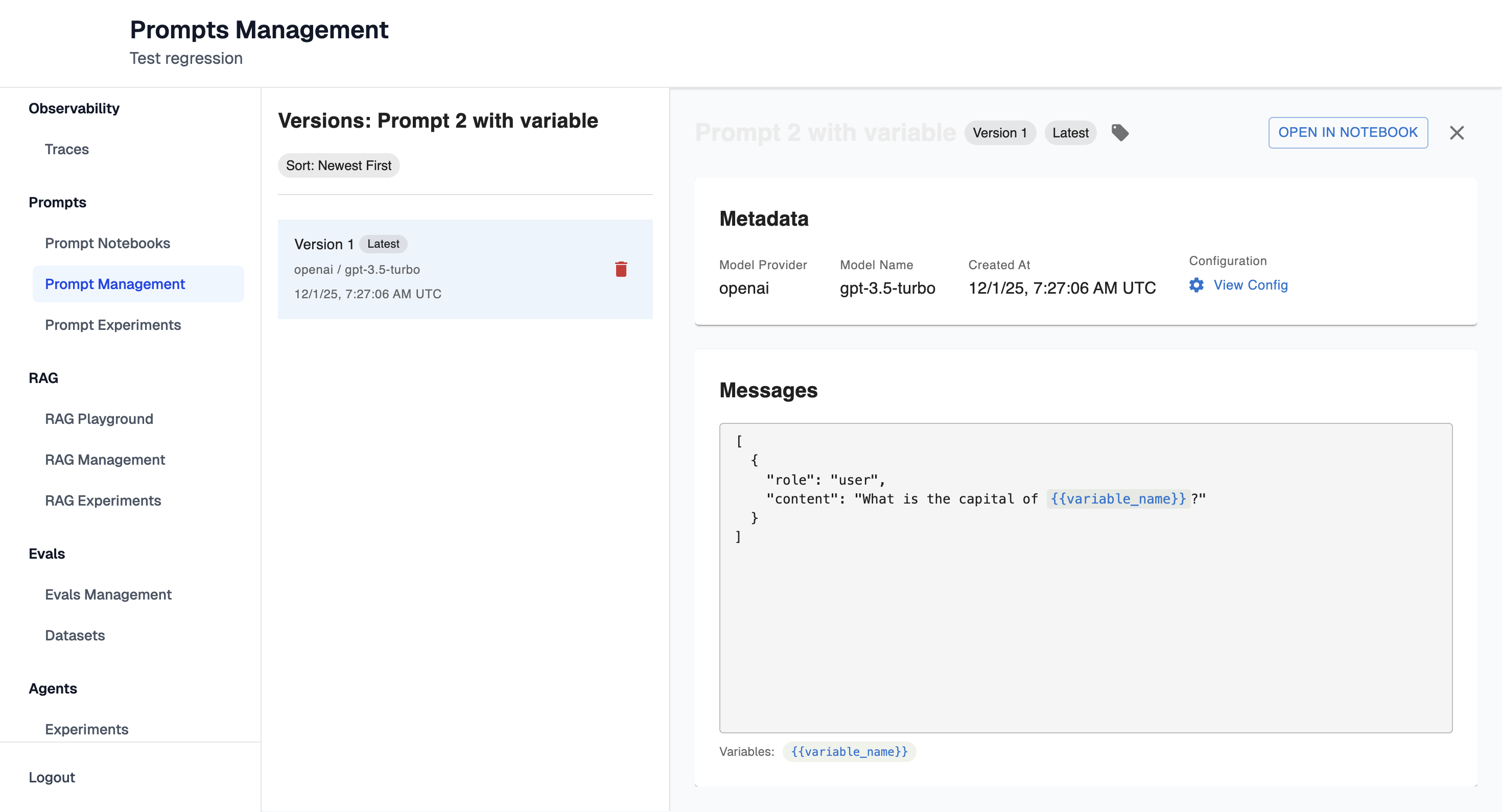Open RAG Playground
Viewport: 1502px width, 812px height.
pyautogui.click(x=99, y=419)
